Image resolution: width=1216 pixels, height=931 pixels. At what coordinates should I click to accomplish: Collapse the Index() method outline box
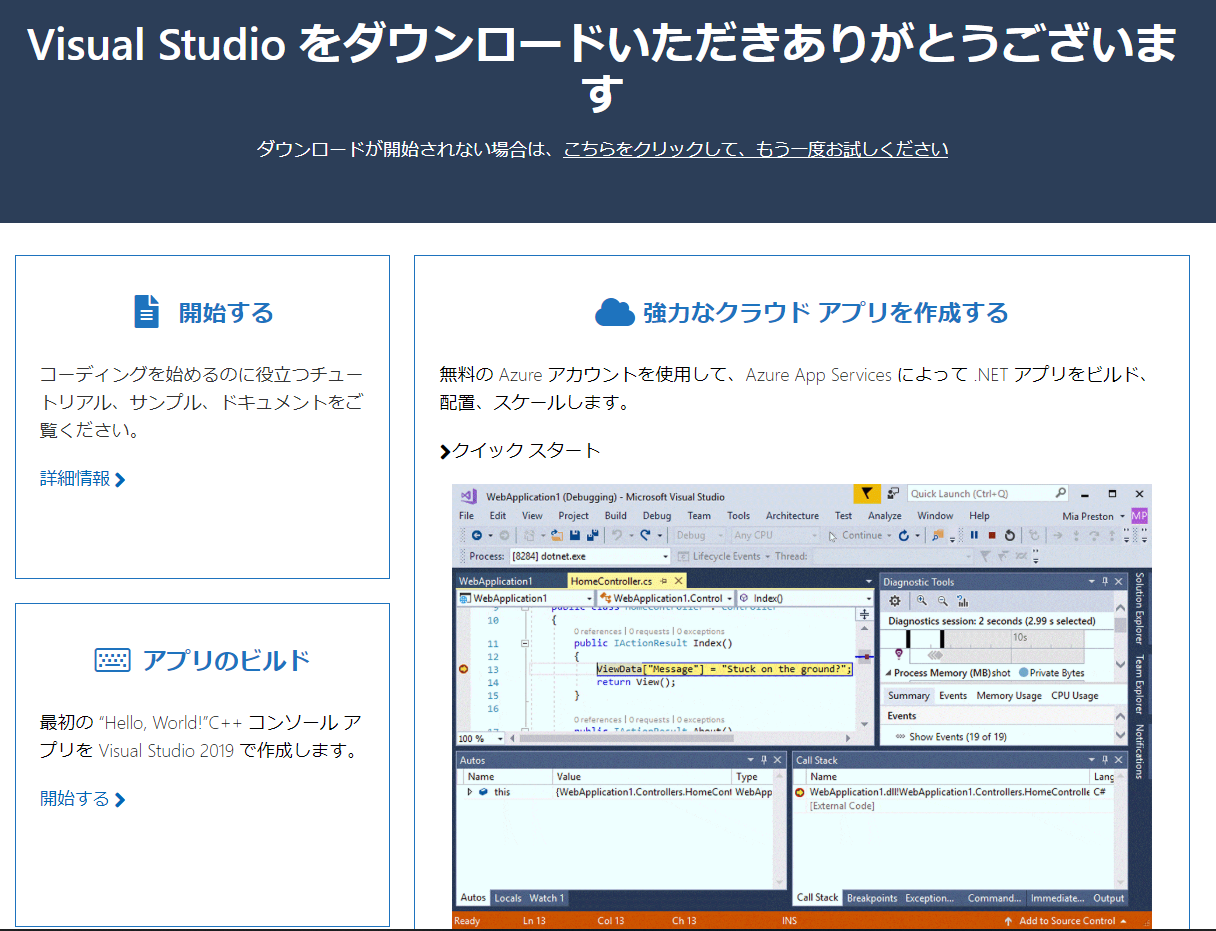click(525, 644)
